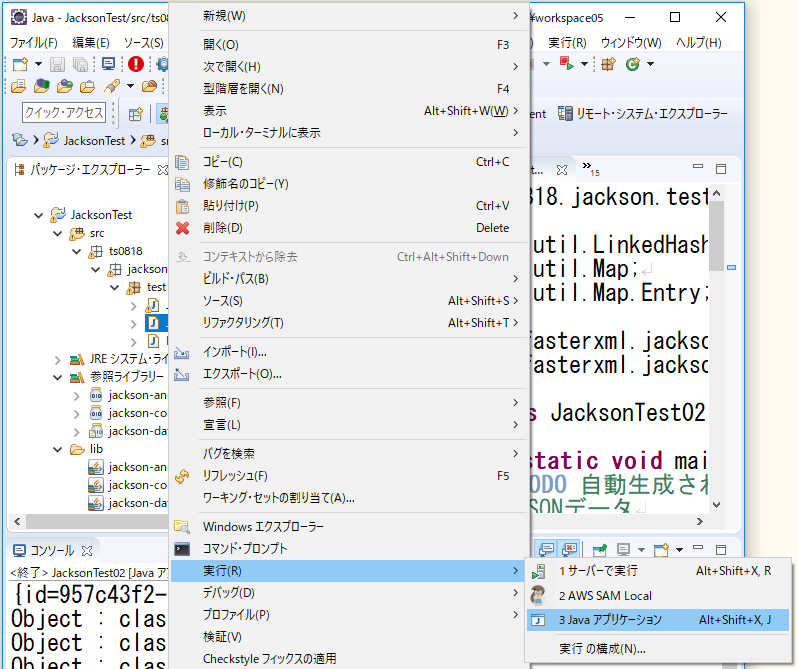798x669 pixels.
Task: Click the red error marker toolbar icon
Action: point(136,64)
